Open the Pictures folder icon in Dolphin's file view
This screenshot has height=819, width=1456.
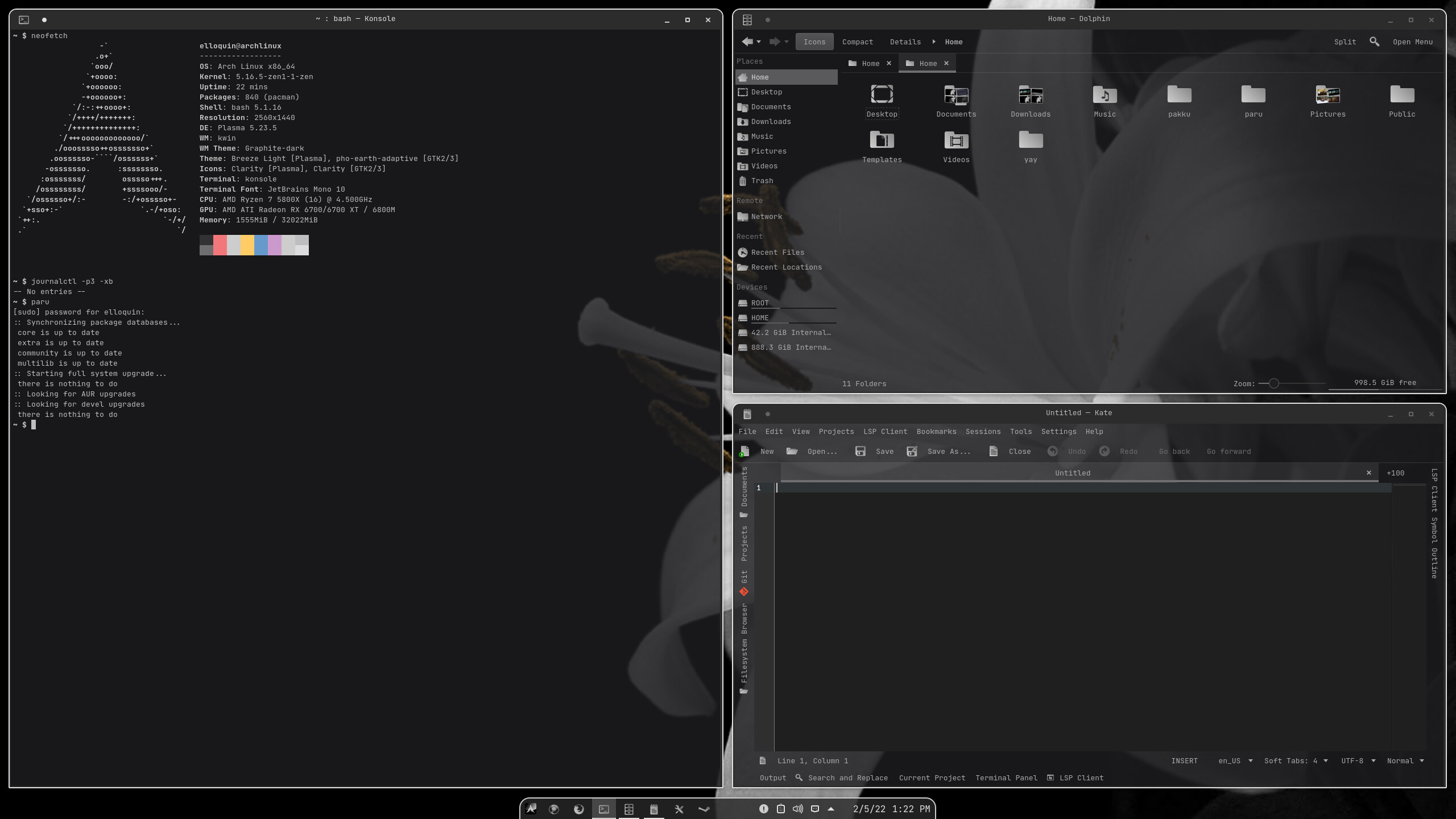(1327, 94)
